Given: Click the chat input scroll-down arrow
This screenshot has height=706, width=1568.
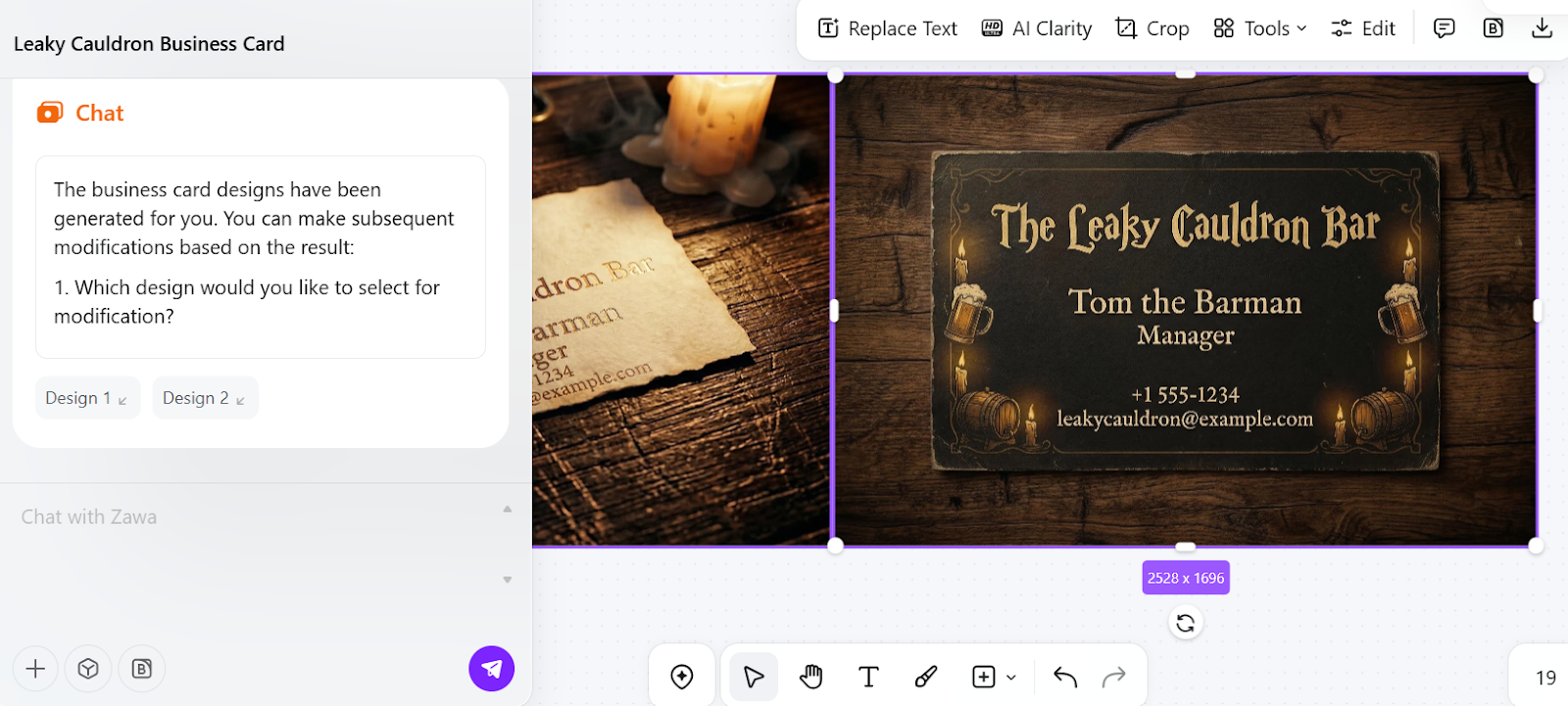Looking at the screenshot, I should (x=508, y=580).
